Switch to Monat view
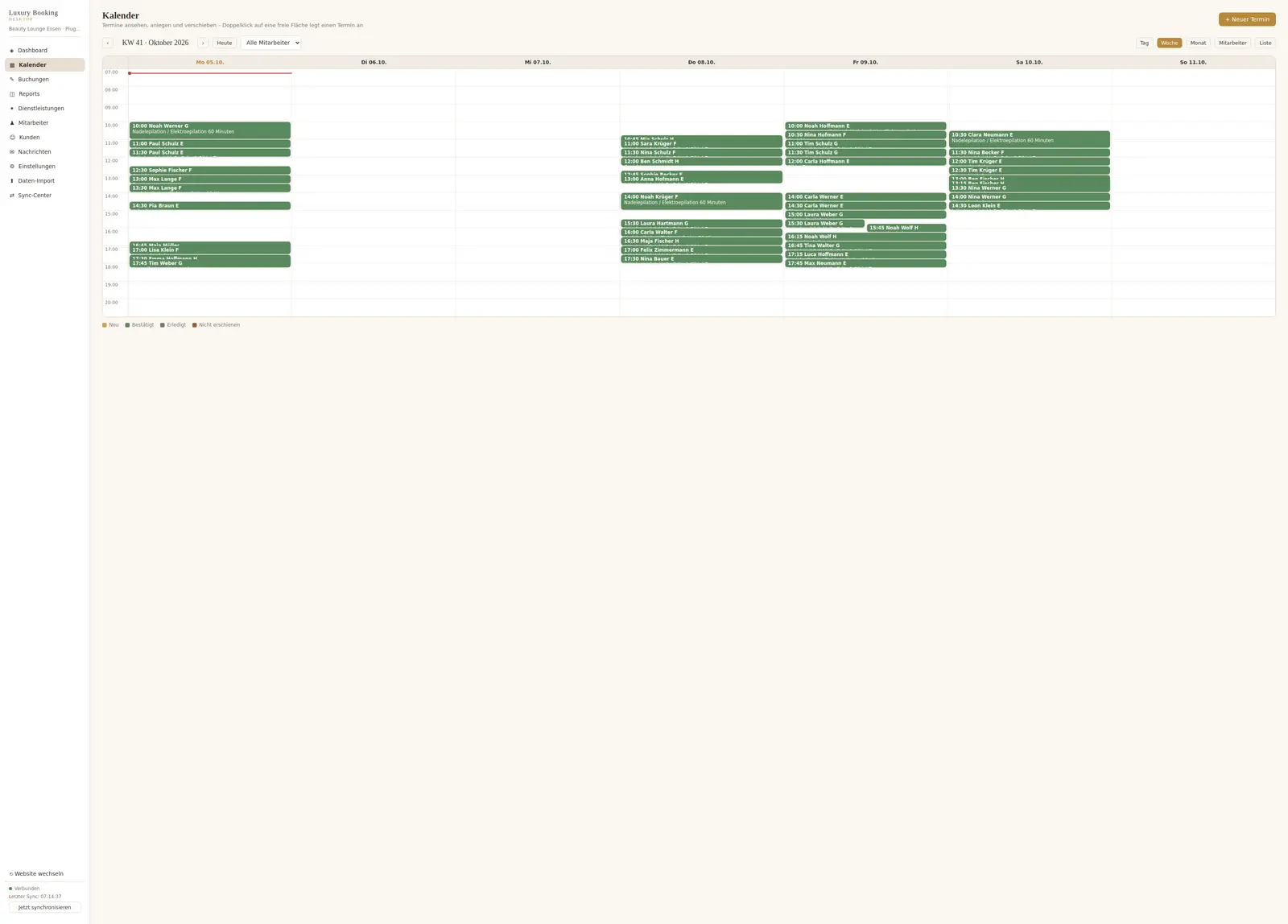 pos(1198,43)
